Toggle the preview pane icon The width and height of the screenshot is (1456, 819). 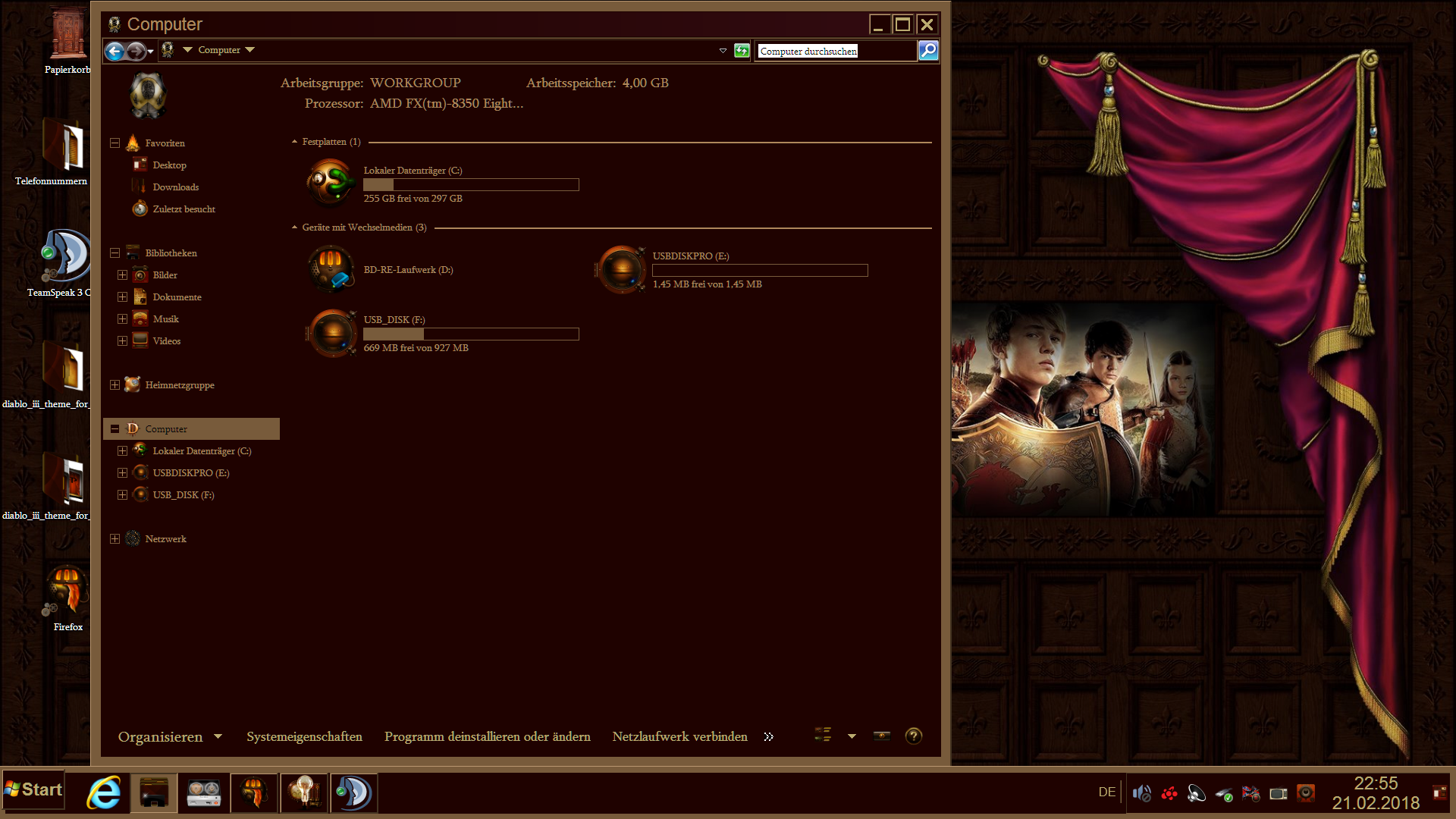[881, 736]
